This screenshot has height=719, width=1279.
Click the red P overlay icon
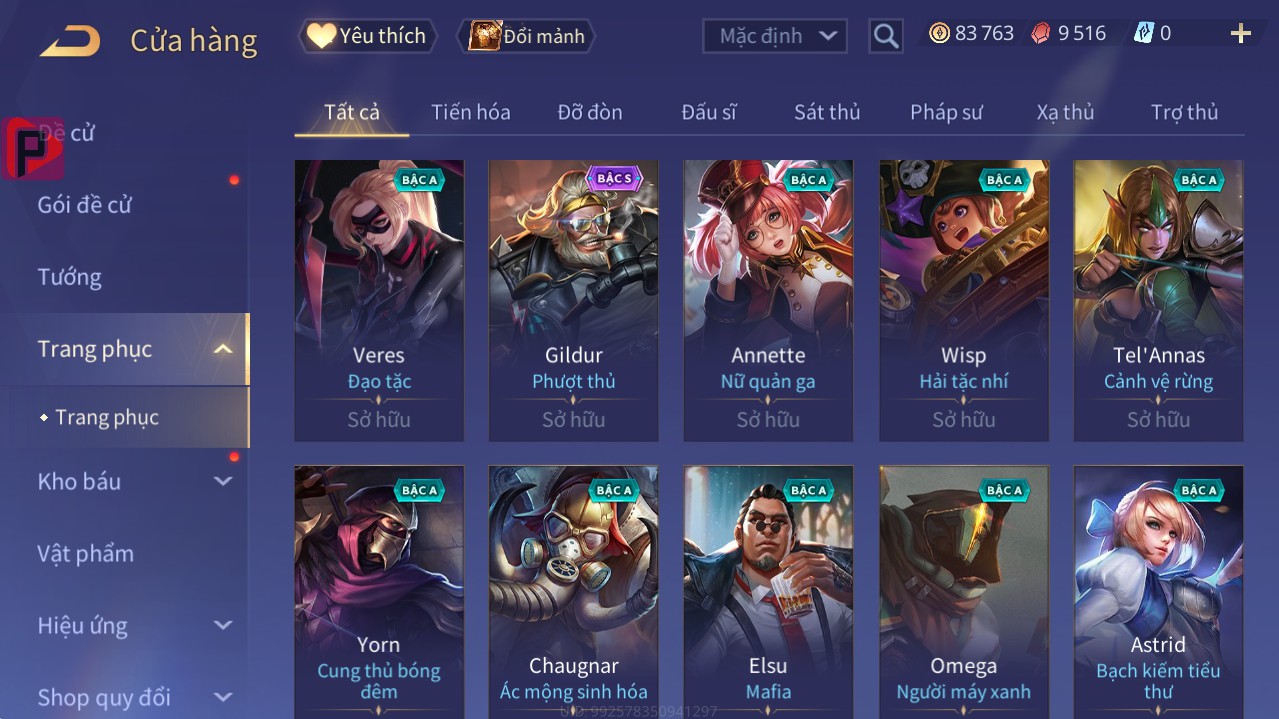(33, 148)
